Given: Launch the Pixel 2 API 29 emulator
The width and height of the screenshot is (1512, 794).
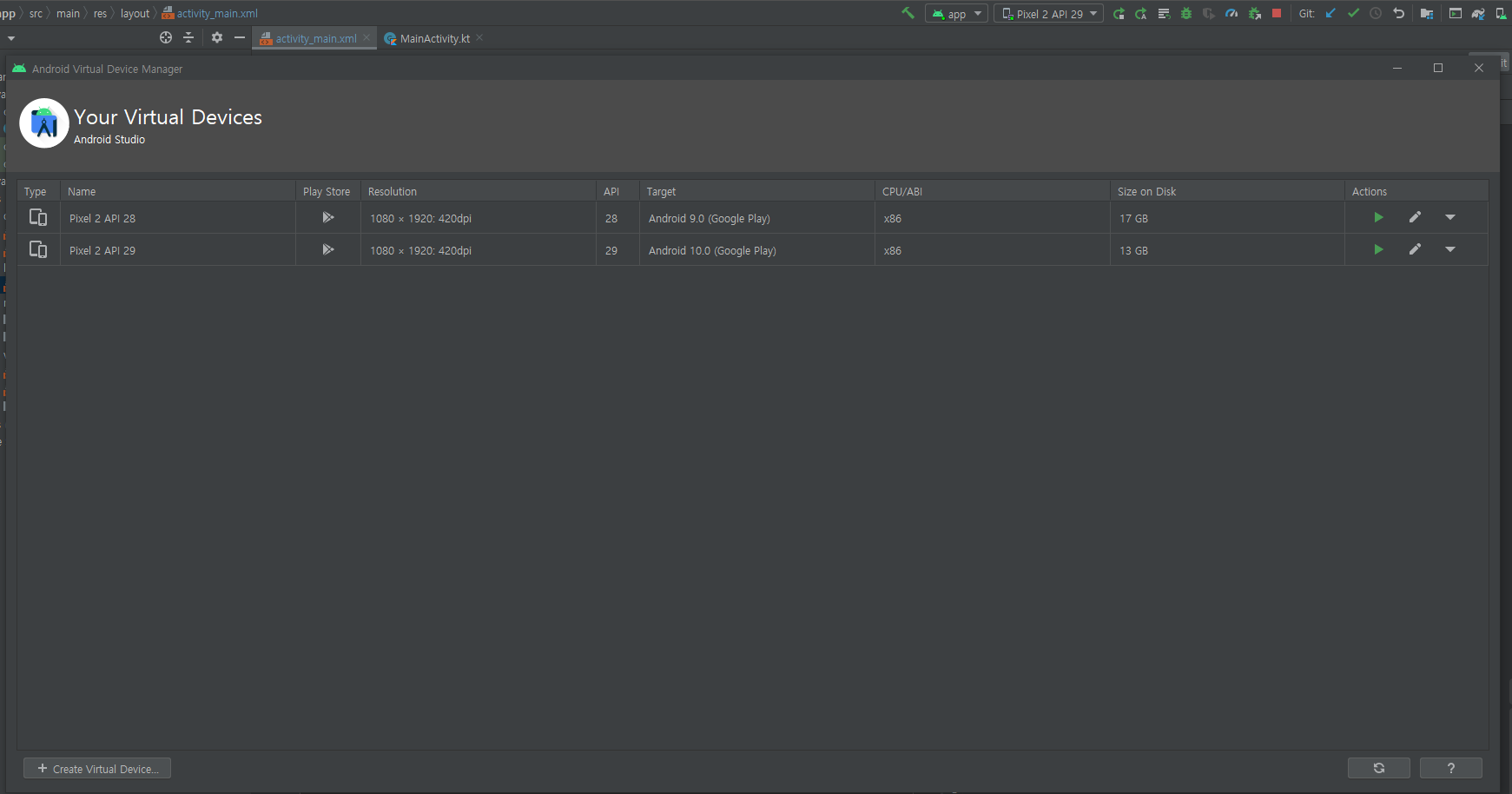Looking at the screenshot, I should click(1378, 249).
